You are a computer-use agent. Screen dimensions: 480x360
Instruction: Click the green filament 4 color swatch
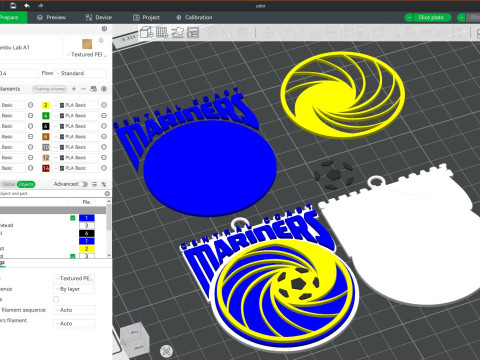click(x=46, y=116)
